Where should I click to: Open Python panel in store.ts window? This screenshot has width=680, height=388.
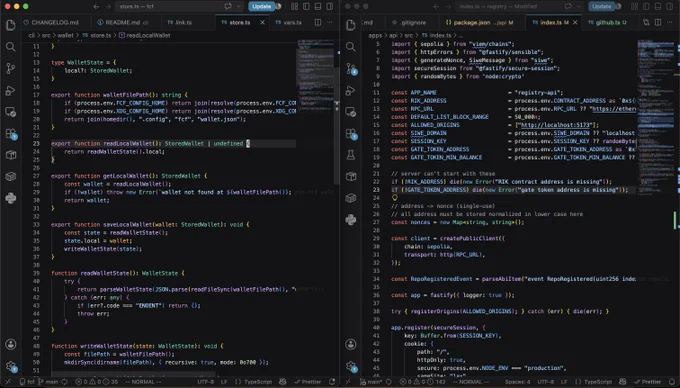pyautogui.click(x=10, y=198)
